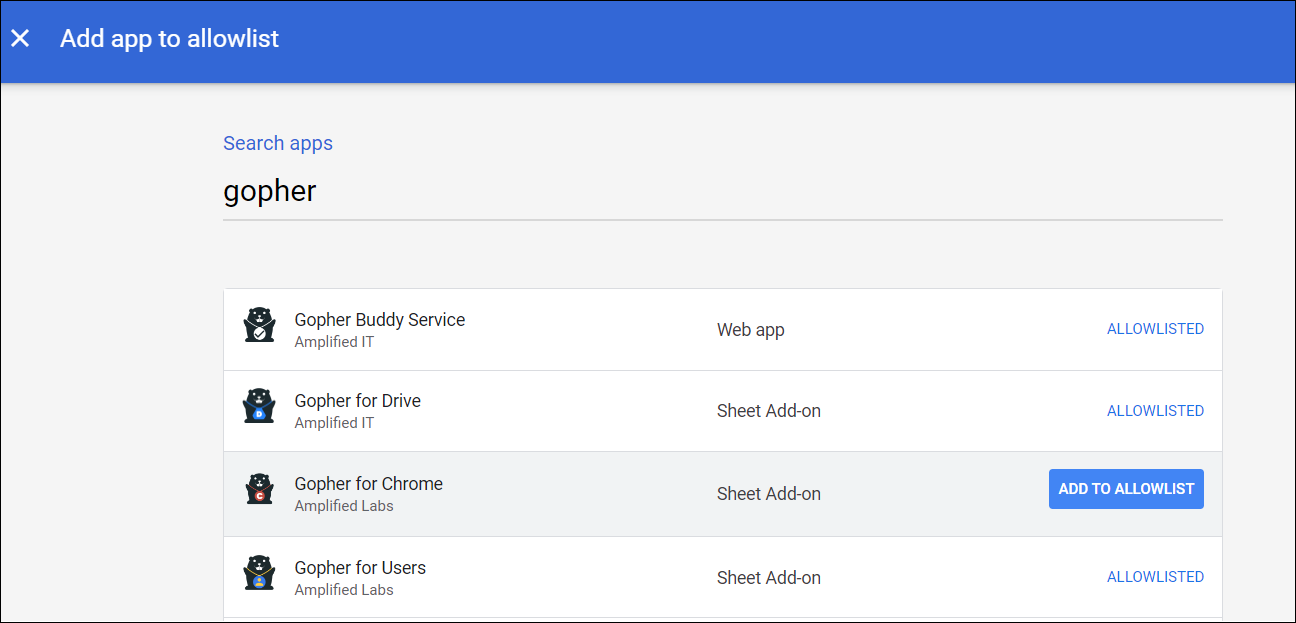Close the Add app to allowlist dialog
The width and height of the screenshot is (1296, 623).
tap(20, 39)
